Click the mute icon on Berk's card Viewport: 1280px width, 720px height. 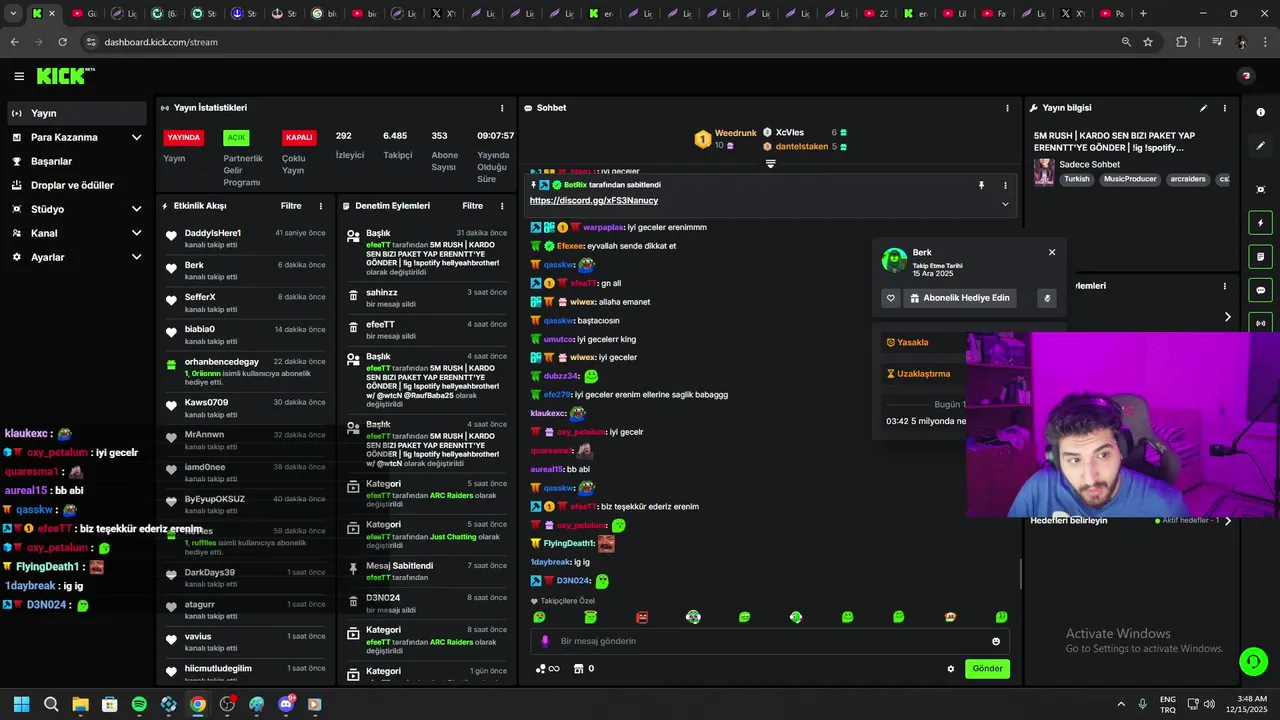point(1047,298)
